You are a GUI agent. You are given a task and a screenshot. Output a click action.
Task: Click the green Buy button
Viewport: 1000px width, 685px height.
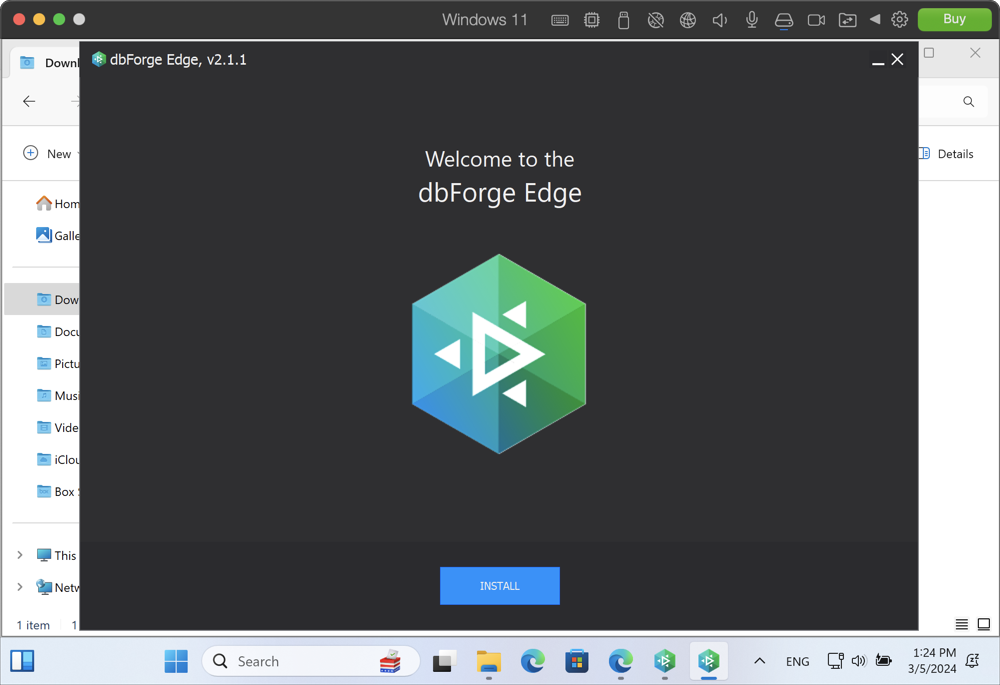tap(954, 19)
